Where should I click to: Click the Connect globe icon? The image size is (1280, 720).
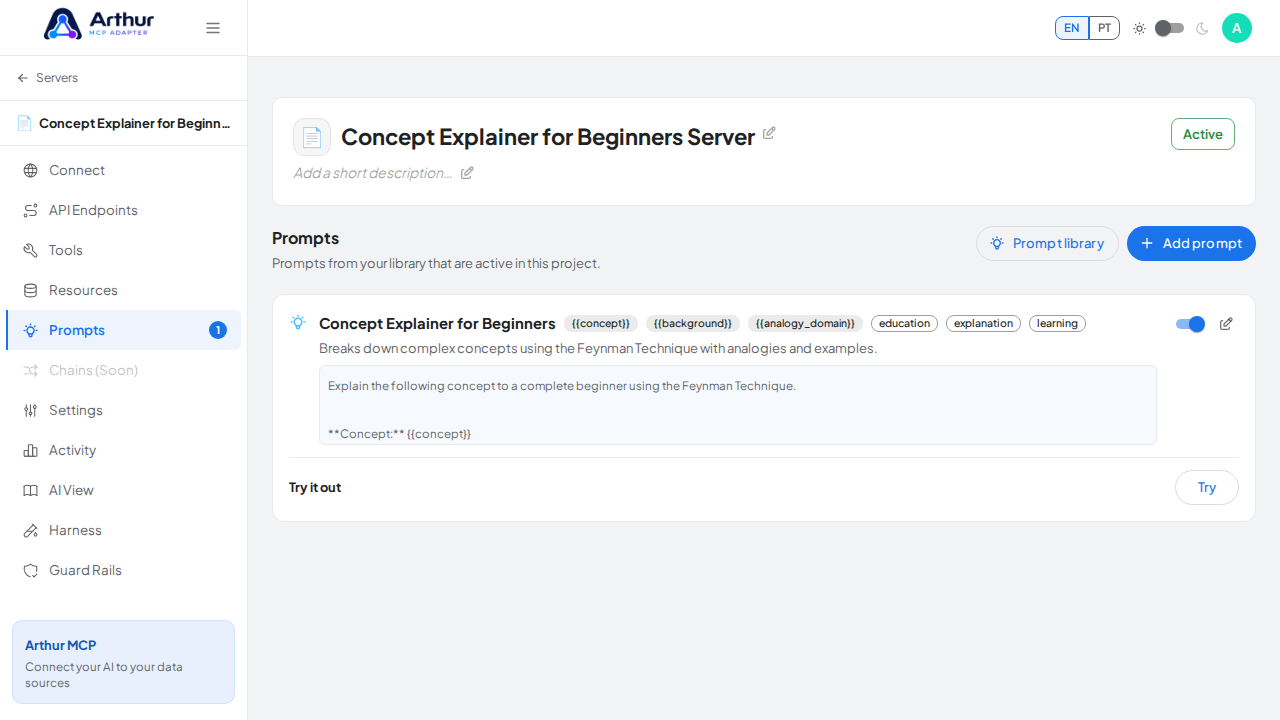coord(30,170)
